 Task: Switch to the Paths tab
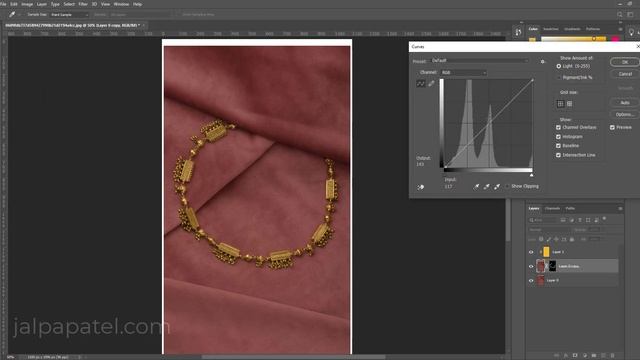tap(570, 209)
